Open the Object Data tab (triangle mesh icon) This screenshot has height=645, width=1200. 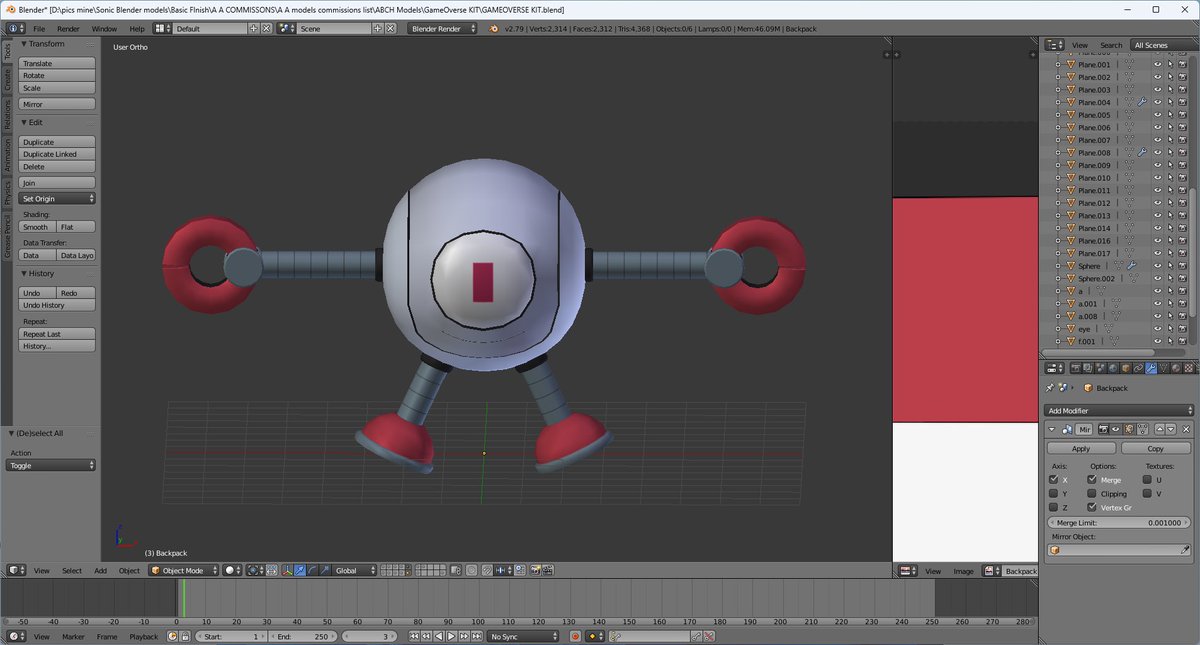[x=1164, y=368]
